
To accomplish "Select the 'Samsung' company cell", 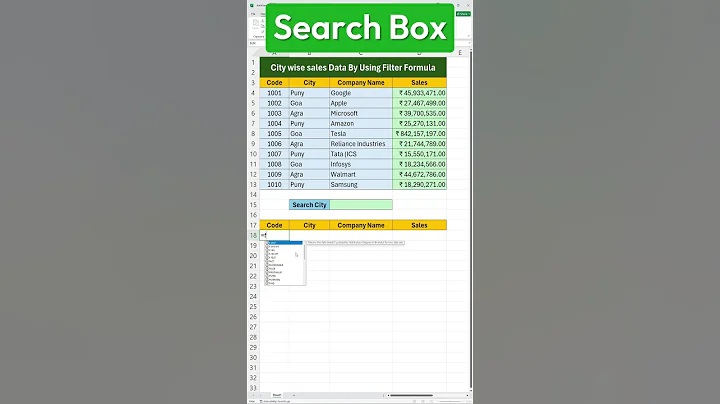I will 361,185.
